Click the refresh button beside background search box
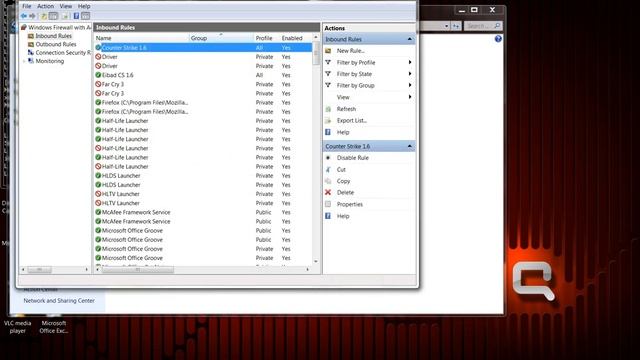Image resolution: width=640 pixels, height=360 pixels. coord(456,26)
